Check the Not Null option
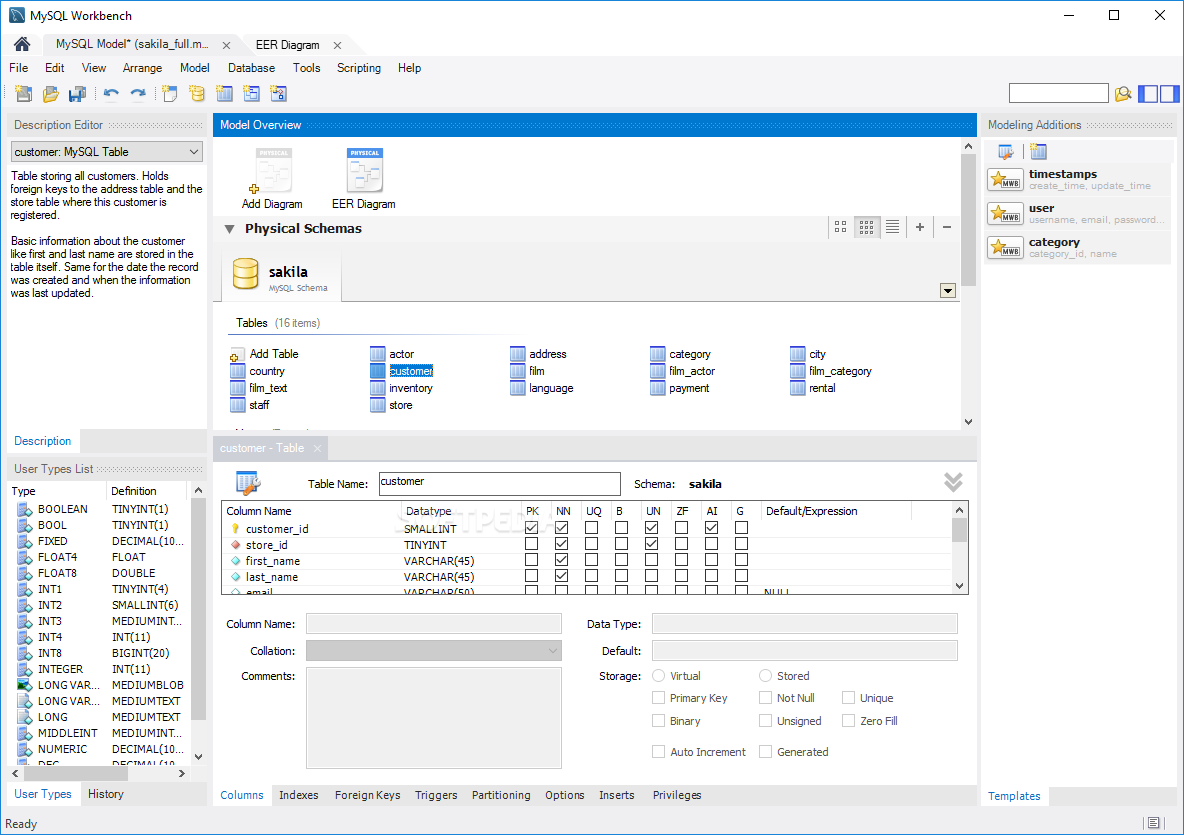The width and height of the screenshot is (1184, 835). pyautogui.click(x=766, y=698)
